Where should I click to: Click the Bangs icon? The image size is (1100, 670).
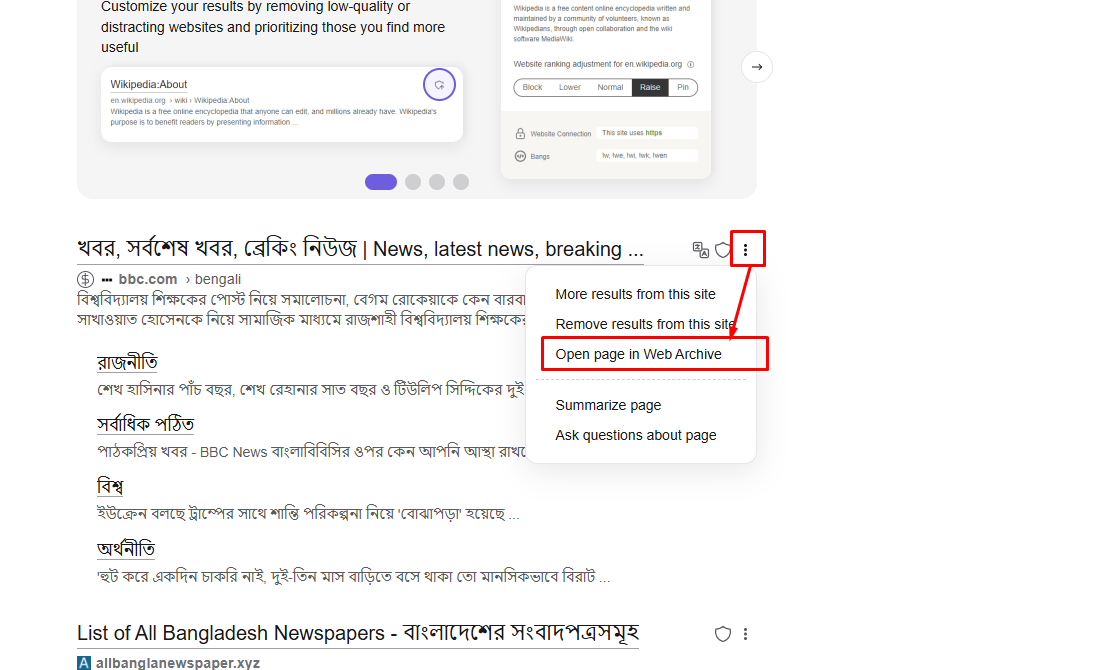pyautogui.click(x=521, y=156)
